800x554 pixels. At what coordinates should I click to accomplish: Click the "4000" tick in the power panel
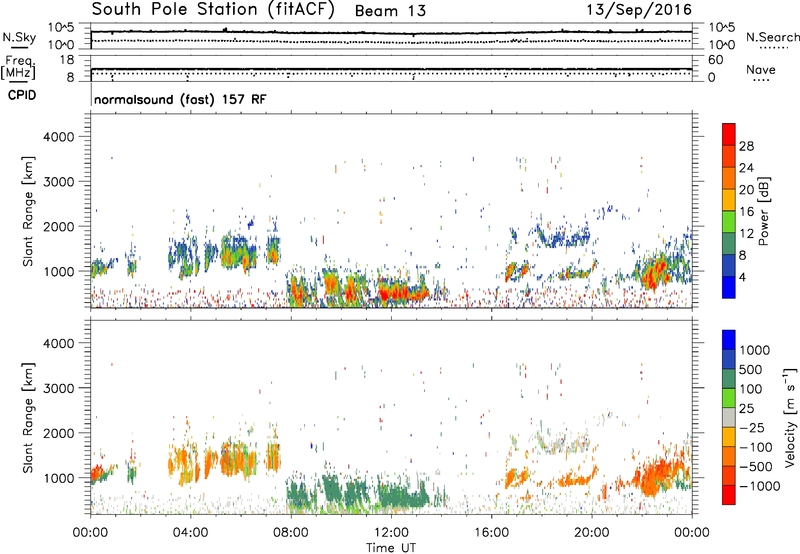58,137
